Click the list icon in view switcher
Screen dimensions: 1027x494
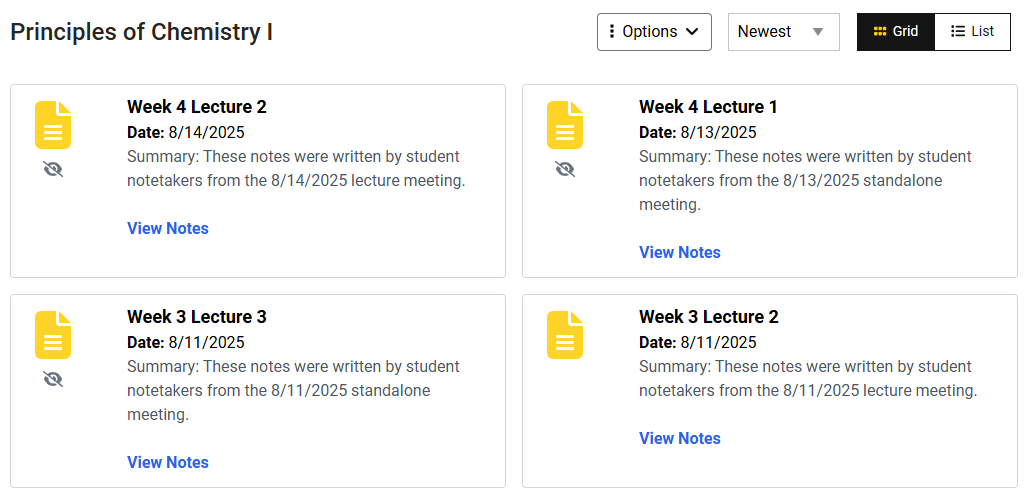pyautogui.click(x=958, y=32)
